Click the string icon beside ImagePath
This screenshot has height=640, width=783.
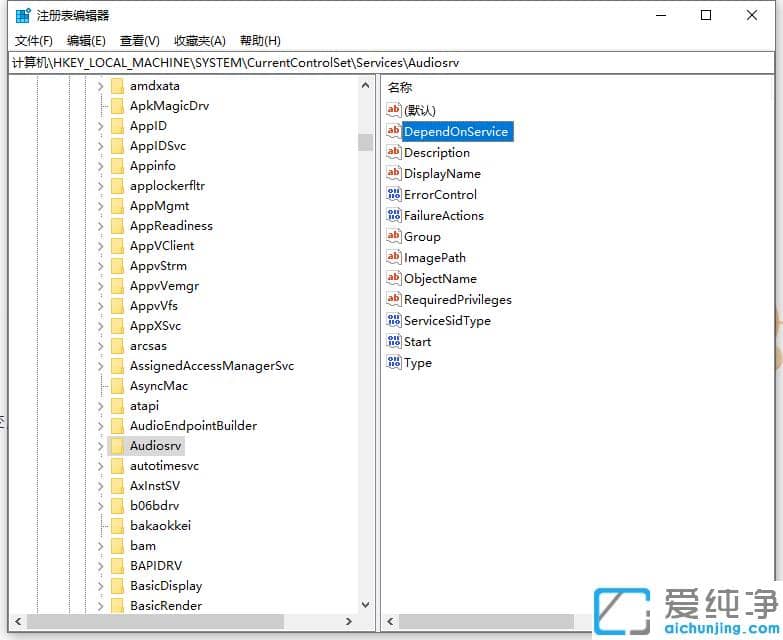[x=393, y=258]
